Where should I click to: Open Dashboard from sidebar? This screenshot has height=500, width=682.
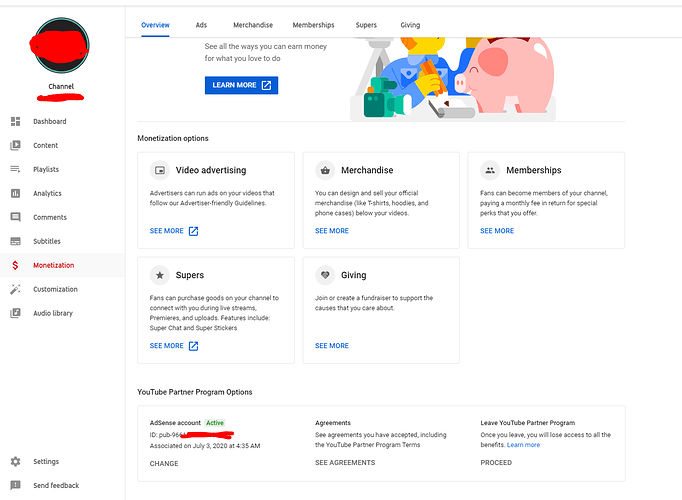50,121
